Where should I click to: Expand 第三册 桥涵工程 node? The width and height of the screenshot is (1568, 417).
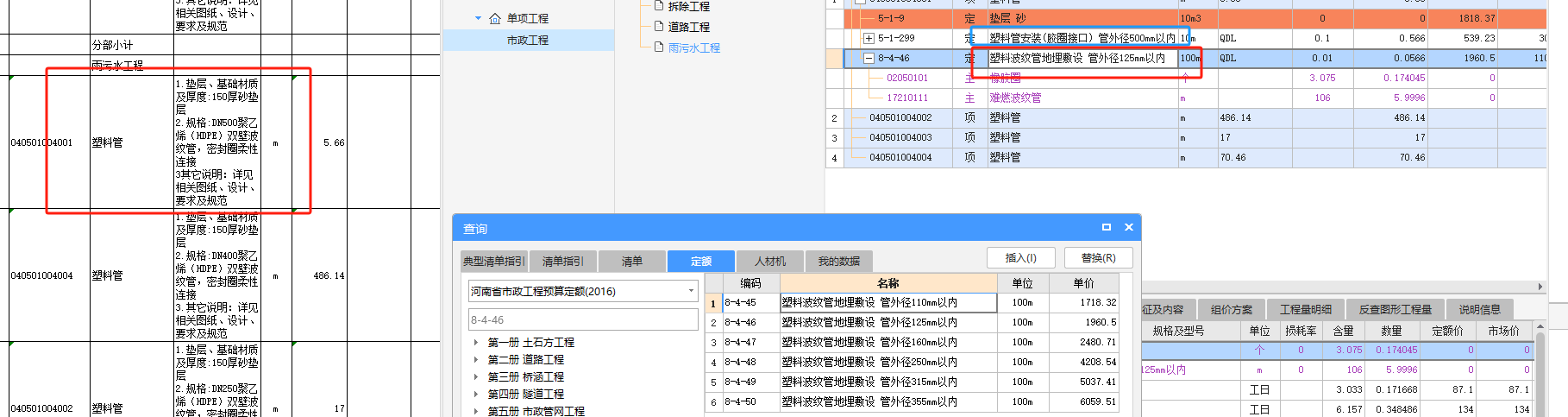coord(476,377)
